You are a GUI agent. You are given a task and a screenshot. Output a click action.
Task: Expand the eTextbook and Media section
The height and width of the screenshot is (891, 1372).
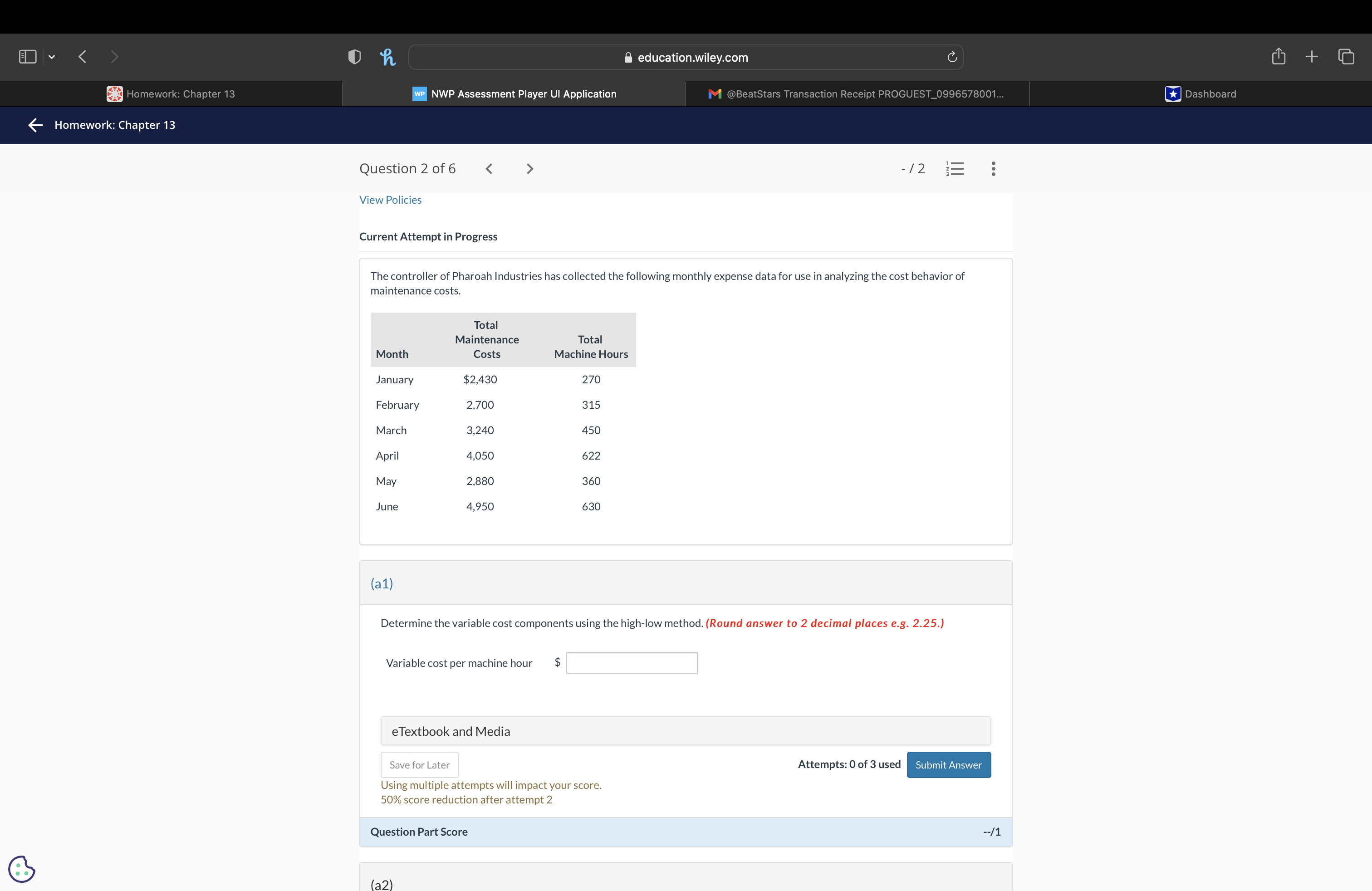[685, 731]
